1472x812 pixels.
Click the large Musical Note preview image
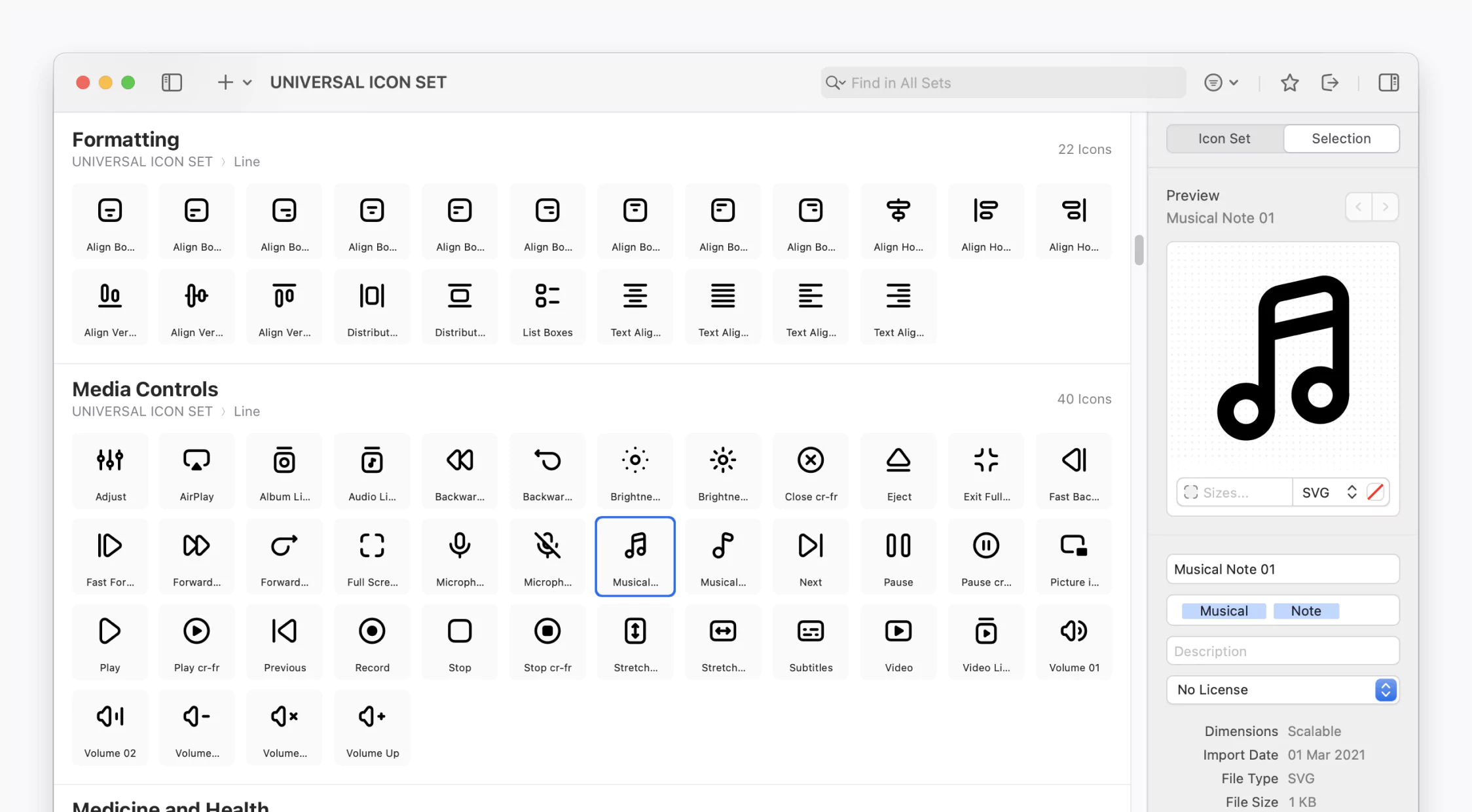pyautogui.click(x=1283, y=358)
